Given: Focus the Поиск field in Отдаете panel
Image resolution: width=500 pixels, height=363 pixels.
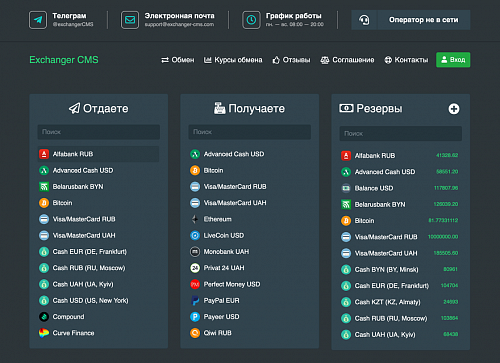Looking at the screenshot, I should [x=99, y=132].
